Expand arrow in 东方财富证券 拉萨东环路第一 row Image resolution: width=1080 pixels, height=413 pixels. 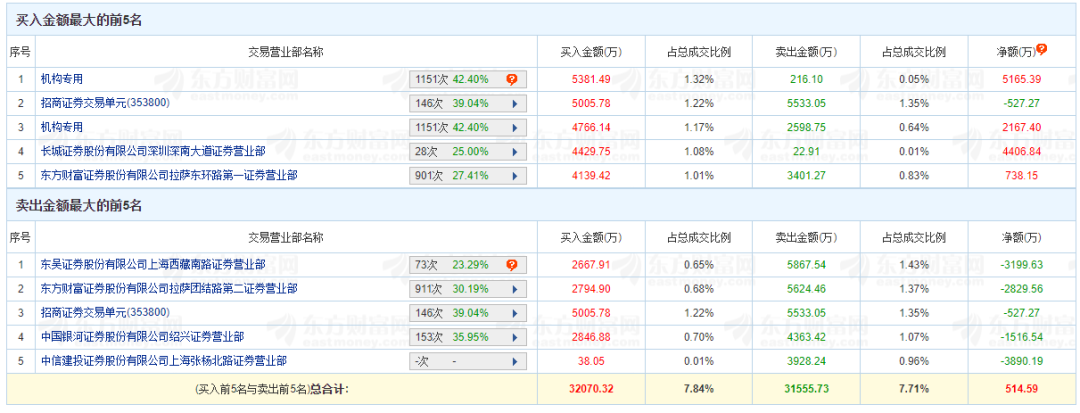click(x=514, y=176)
